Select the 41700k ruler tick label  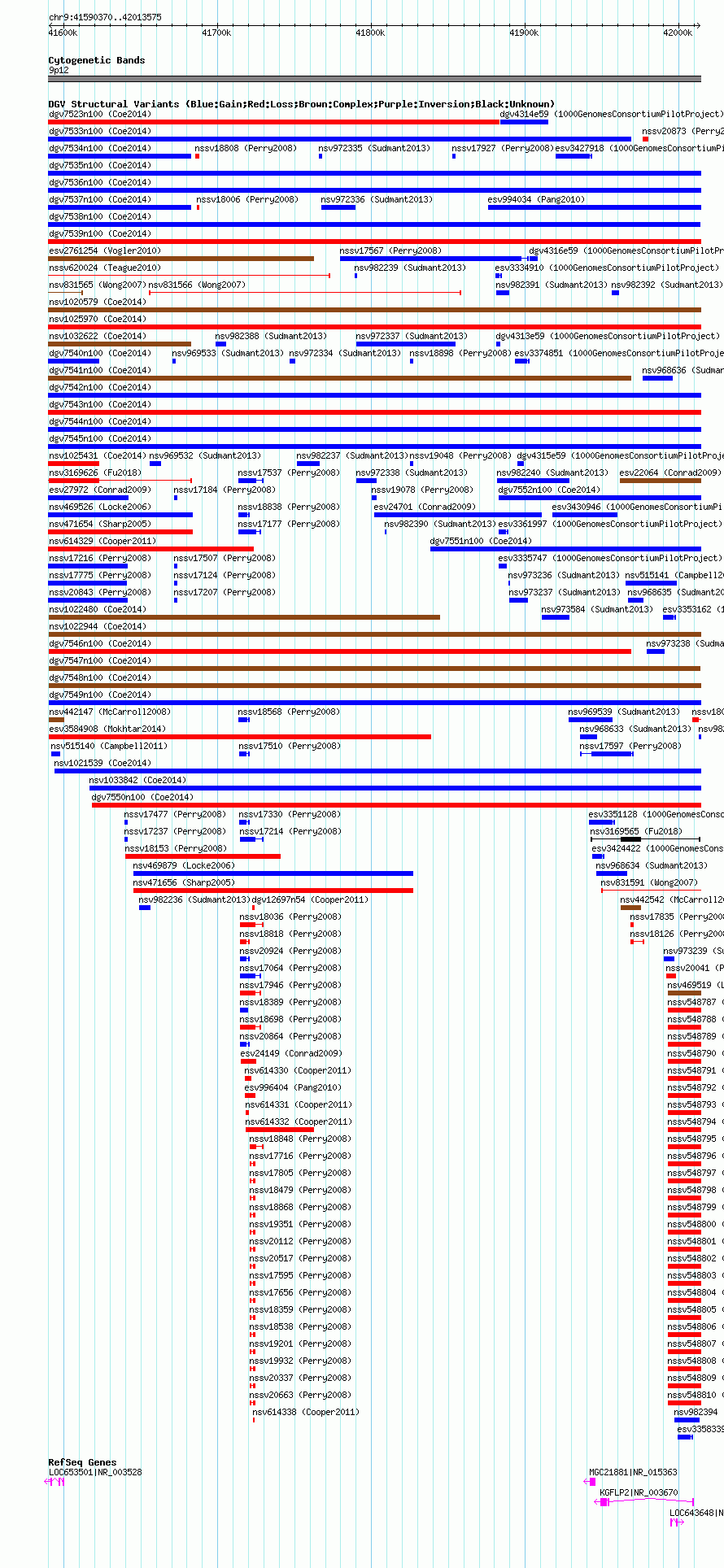click(216, 33)
